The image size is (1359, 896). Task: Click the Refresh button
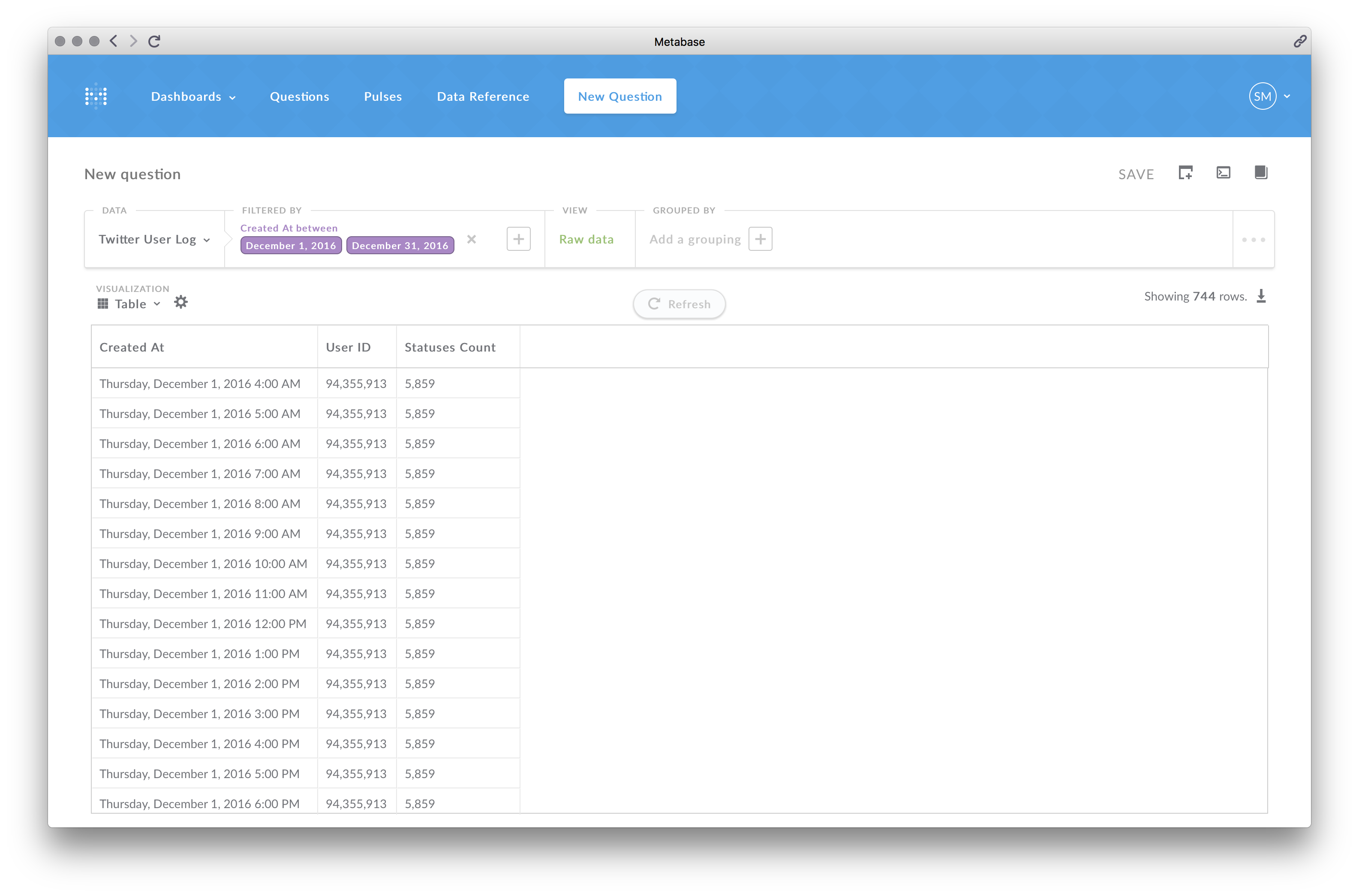[679, 304]
